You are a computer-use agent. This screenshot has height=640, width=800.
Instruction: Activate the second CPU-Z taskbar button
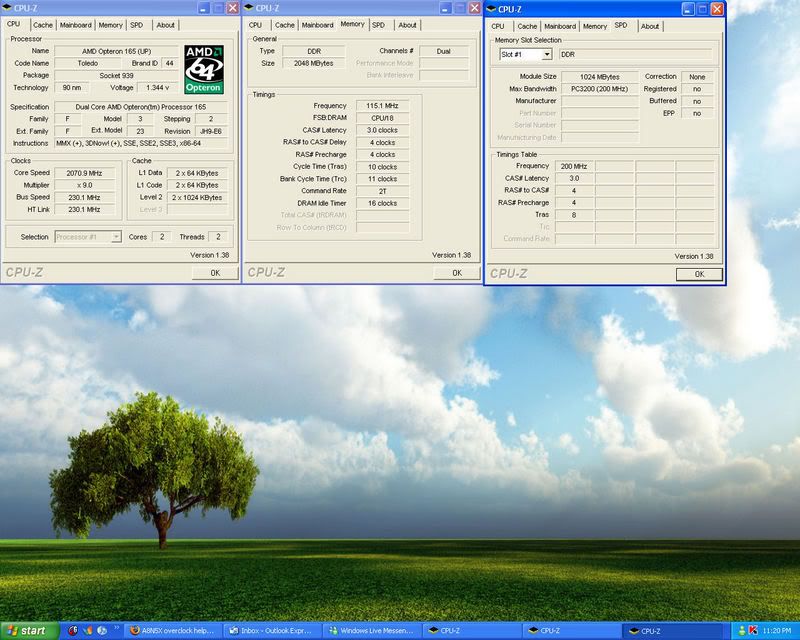571,631
